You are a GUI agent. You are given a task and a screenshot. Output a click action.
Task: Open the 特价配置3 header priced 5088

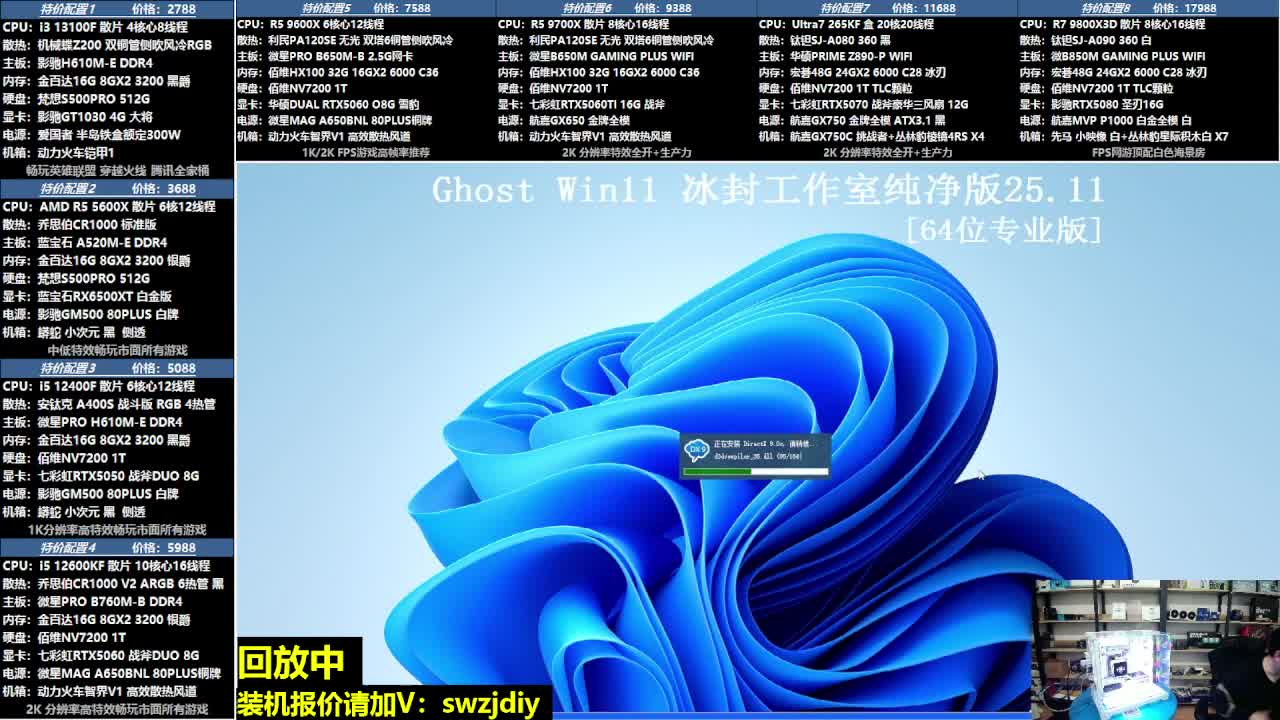[x=117, y=368]
